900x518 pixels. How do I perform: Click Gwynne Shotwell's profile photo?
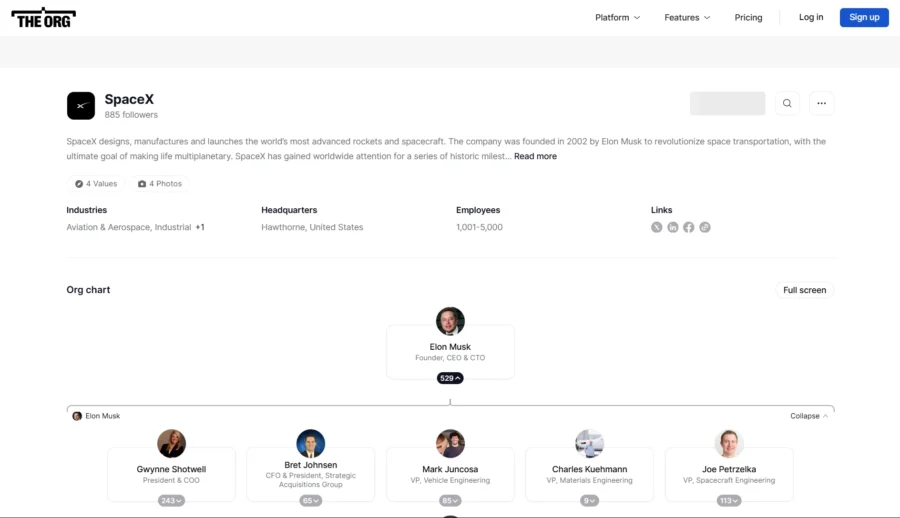[x=171, y=443]
